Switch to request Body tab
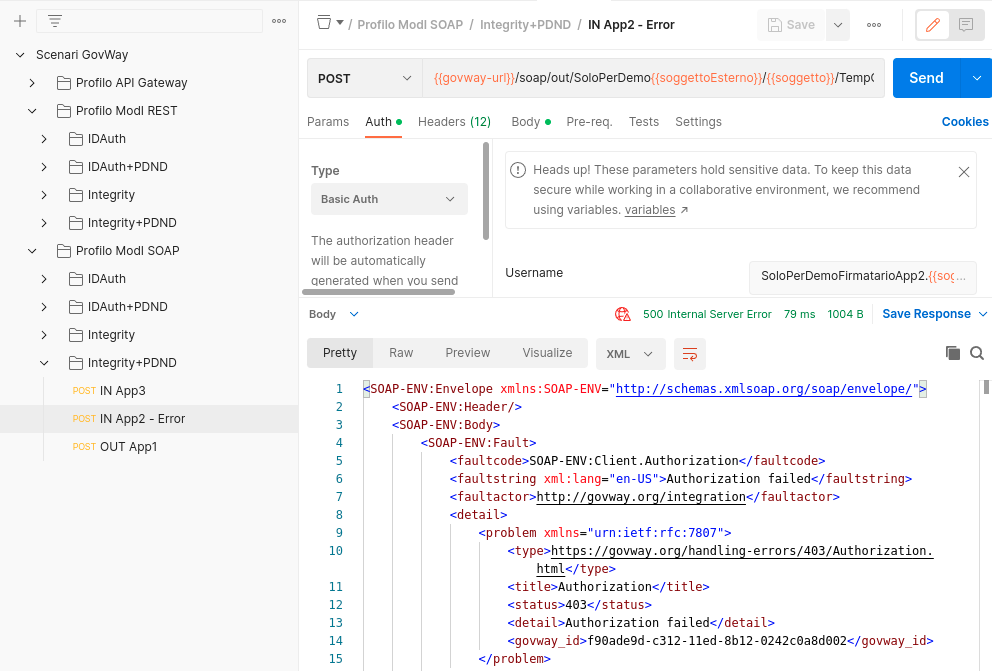Viewport: 992px width, 671px height. pos(531,121)
